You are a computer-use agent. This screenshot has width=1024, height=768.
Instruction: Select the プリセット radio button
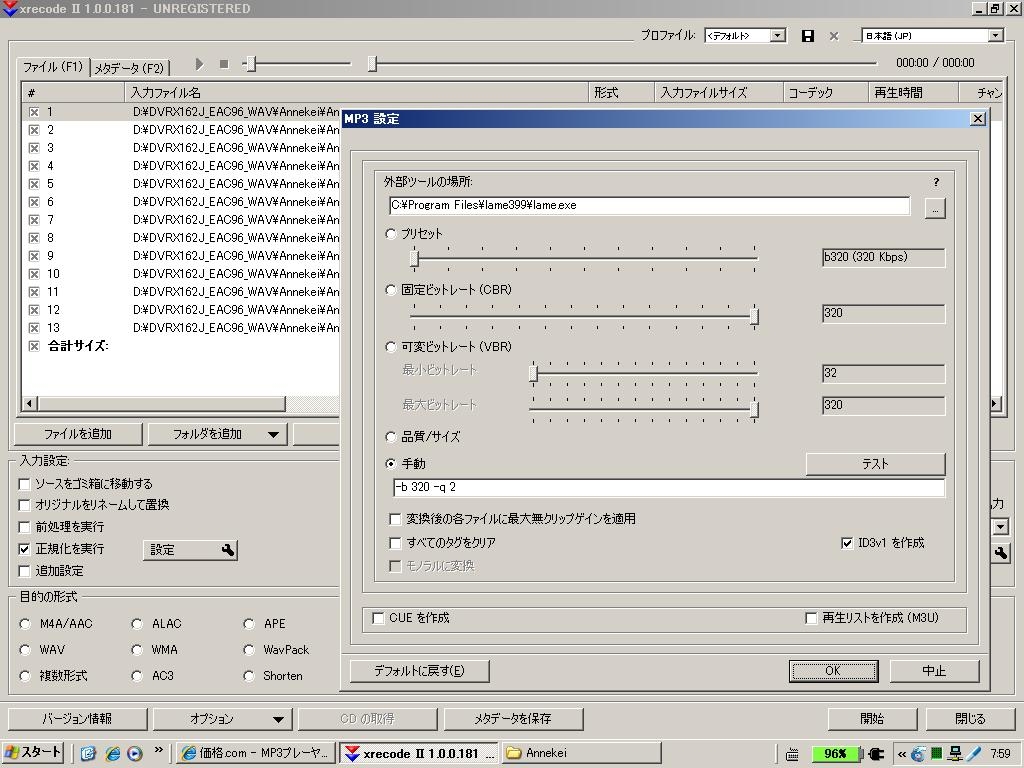pos(391,234)
